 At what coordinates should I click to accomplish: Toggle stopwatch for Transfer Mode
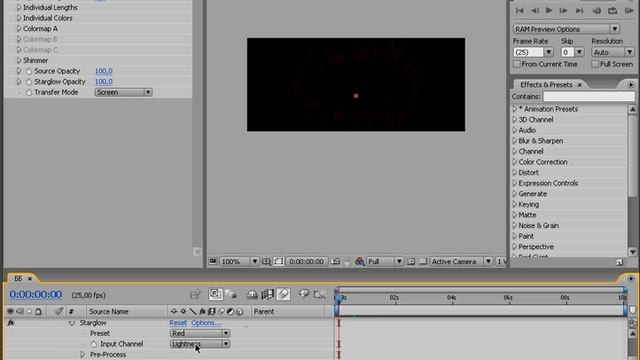[x=29, y=92]
